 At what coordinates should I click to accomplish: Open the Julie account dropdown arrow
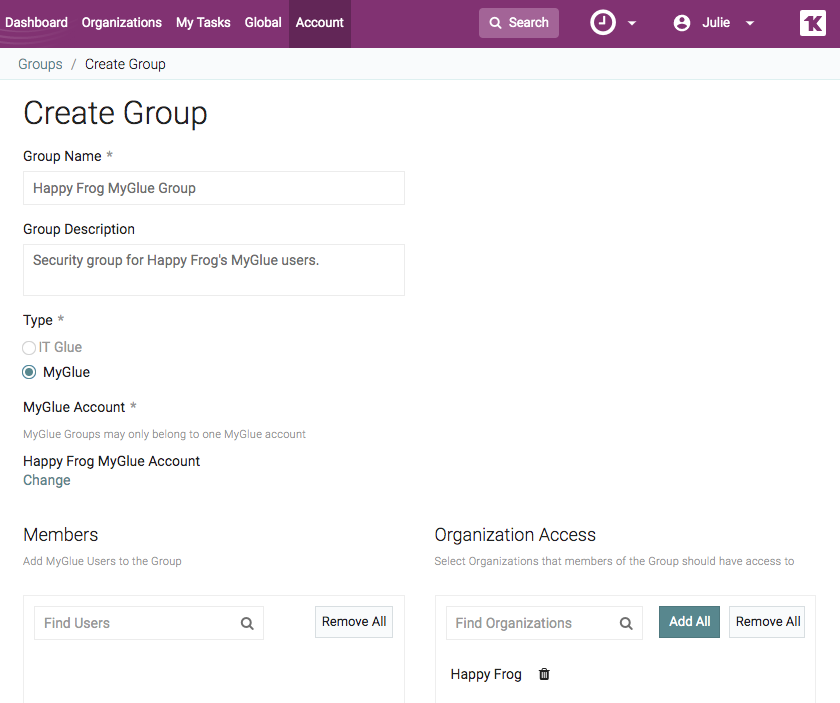(x=750, y=24)
